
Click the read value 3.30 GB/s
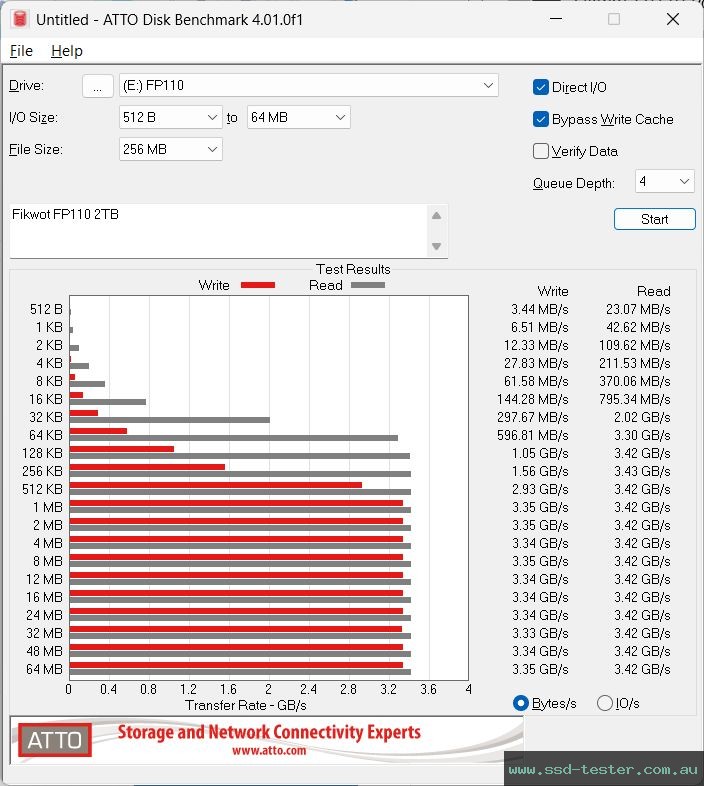pos(642,435)
